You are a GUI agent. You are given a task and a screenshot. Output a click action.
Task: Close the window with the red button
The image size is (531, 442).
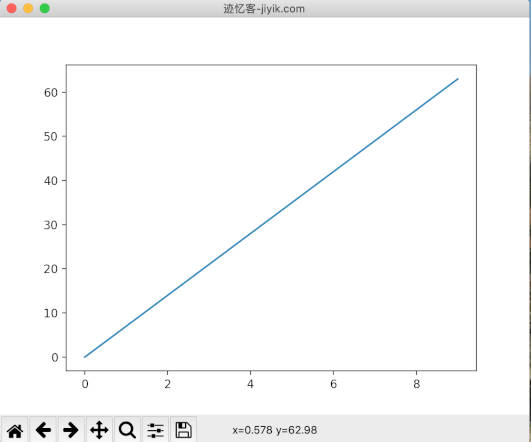[12, 8]
